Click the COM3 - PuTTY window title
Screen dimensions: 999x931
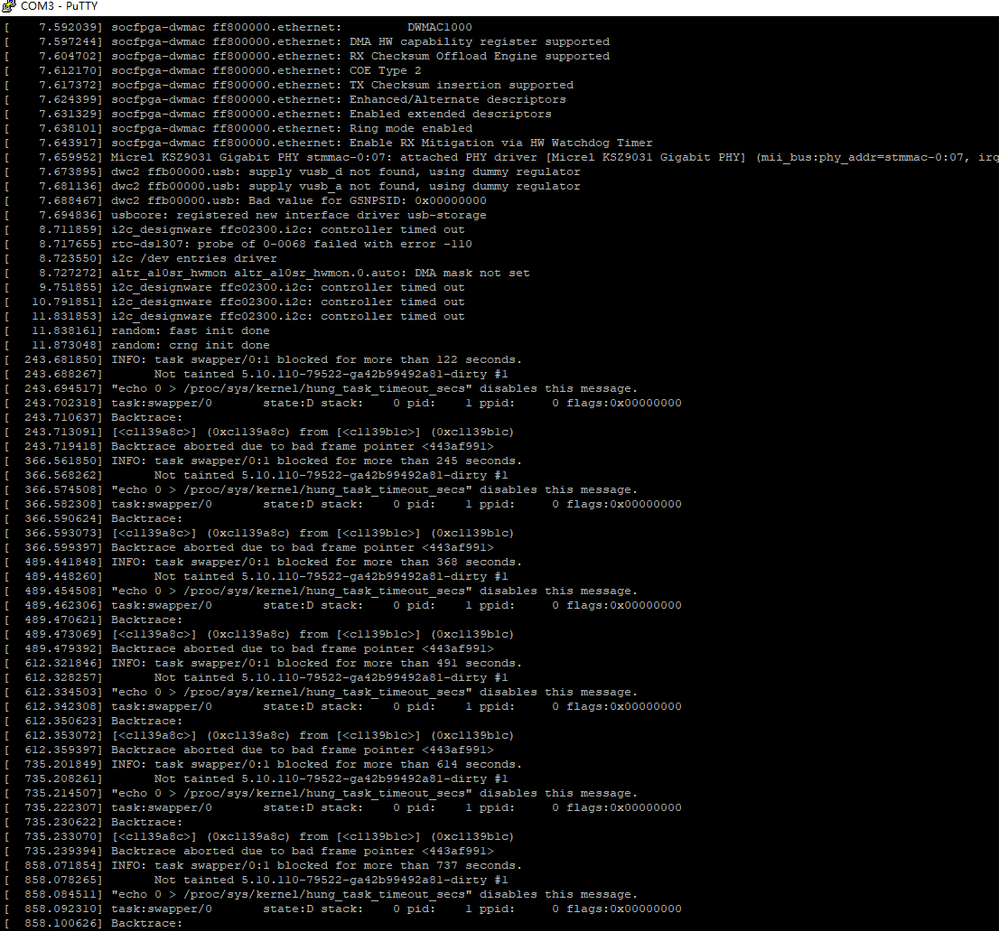click(x=59, y=6)
